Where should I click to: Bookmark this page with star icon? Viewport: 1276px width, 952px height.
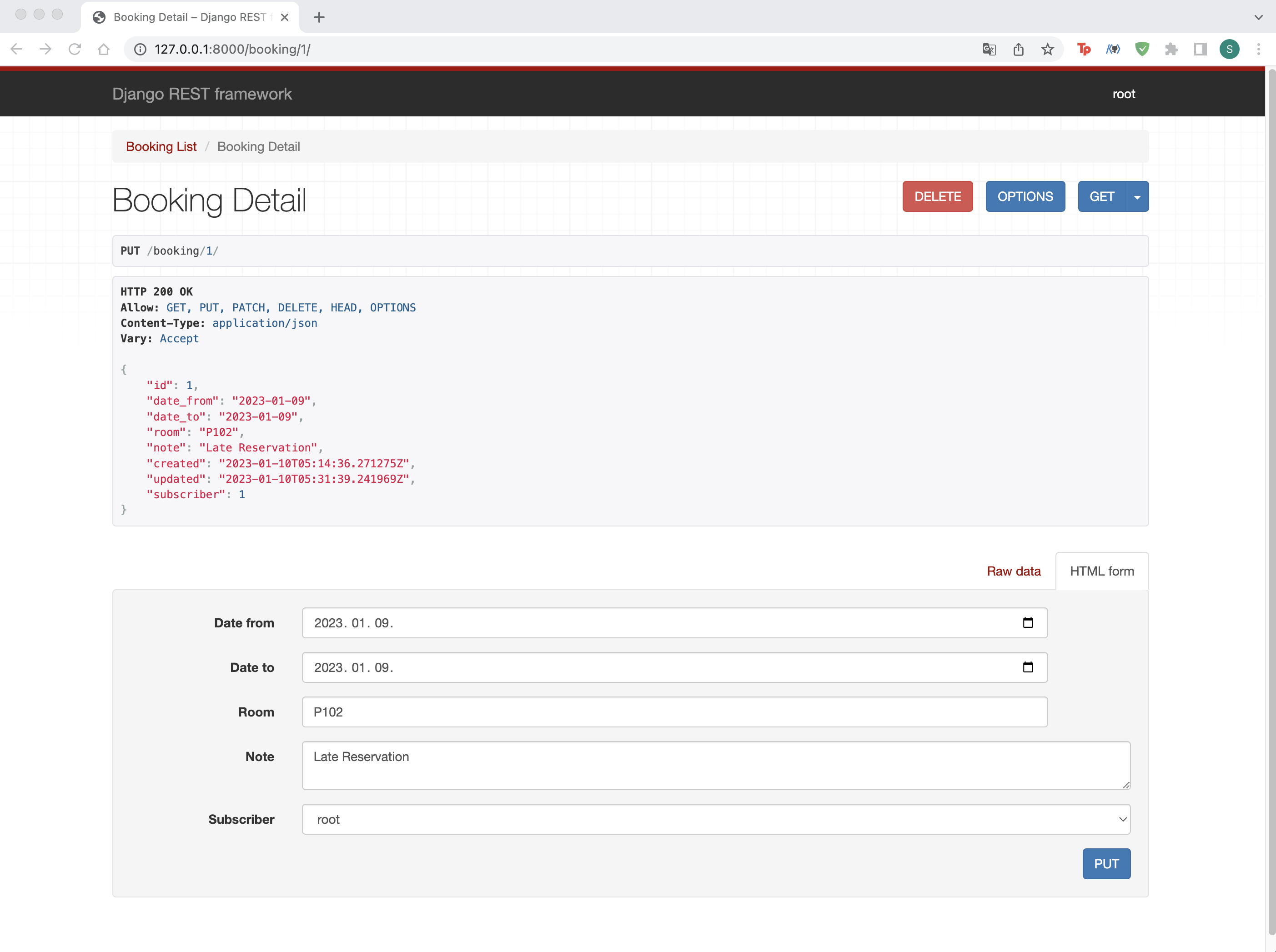(x=1047, y=50)
